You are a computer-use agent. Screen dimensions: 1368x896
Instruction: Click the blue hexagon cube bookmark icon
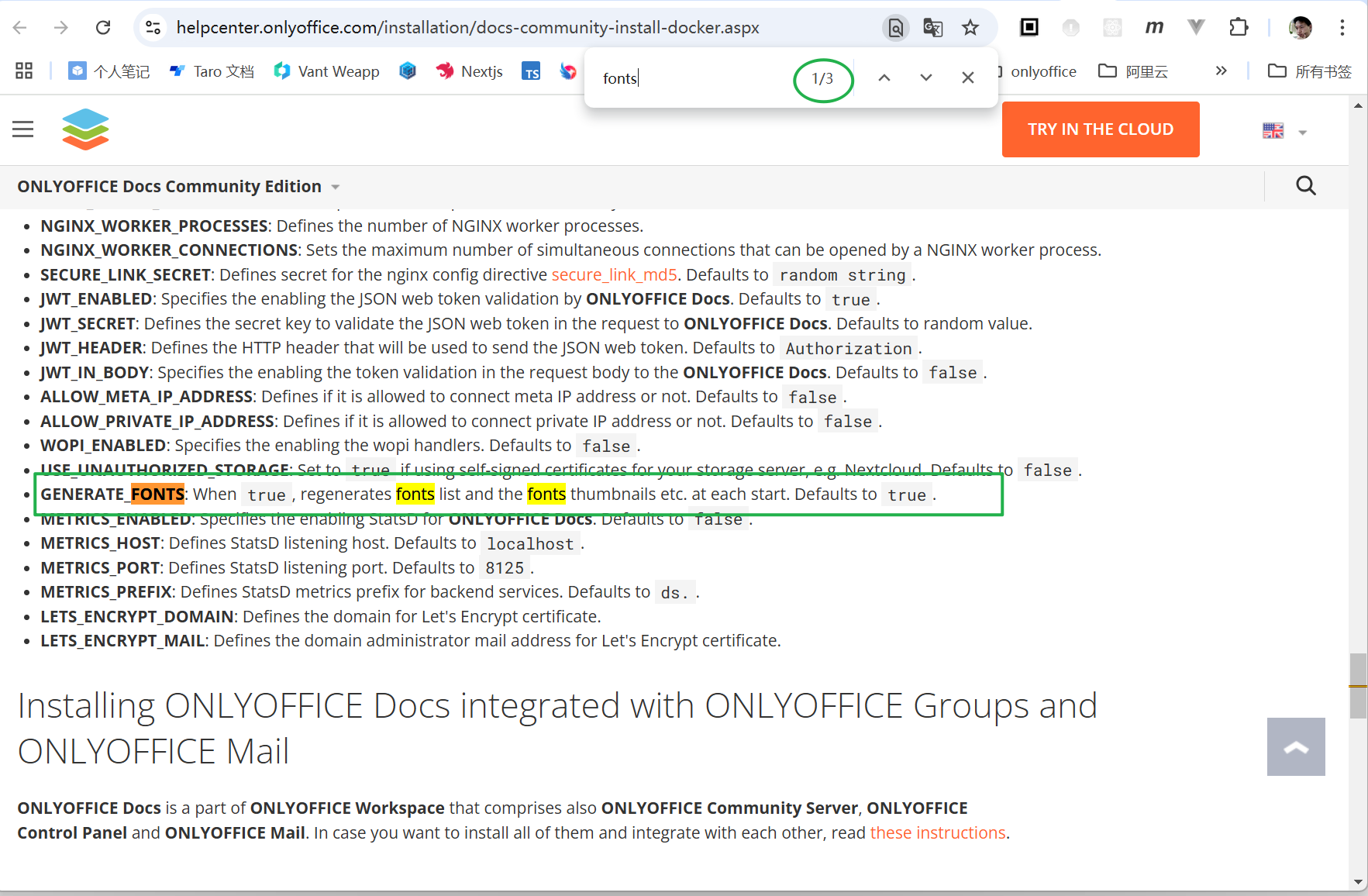pos(408,71)
